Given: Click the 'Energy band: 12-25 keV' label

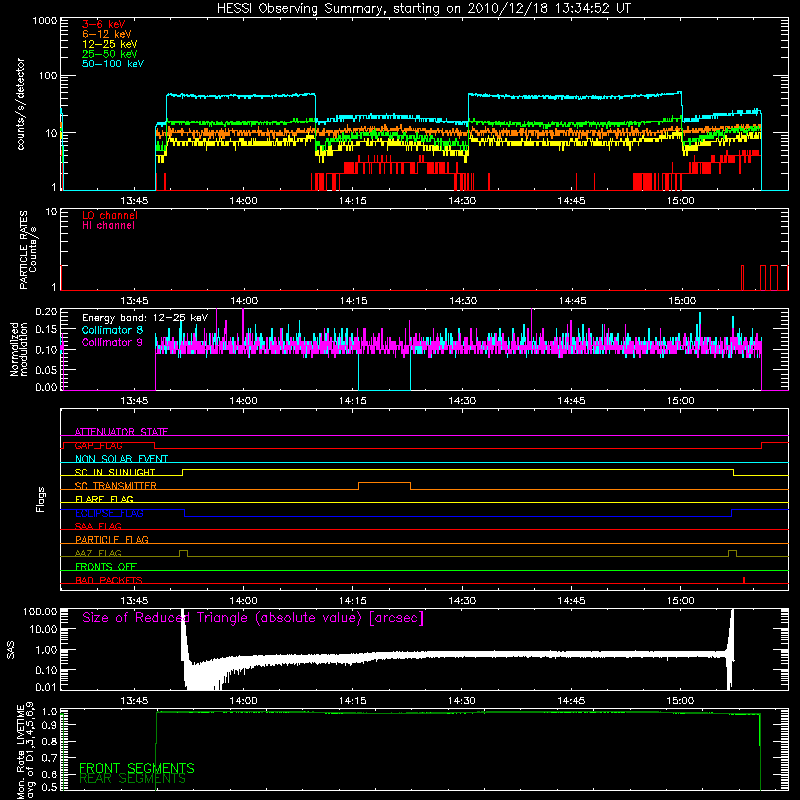Looking at the screenshot, I should point(145,318).
